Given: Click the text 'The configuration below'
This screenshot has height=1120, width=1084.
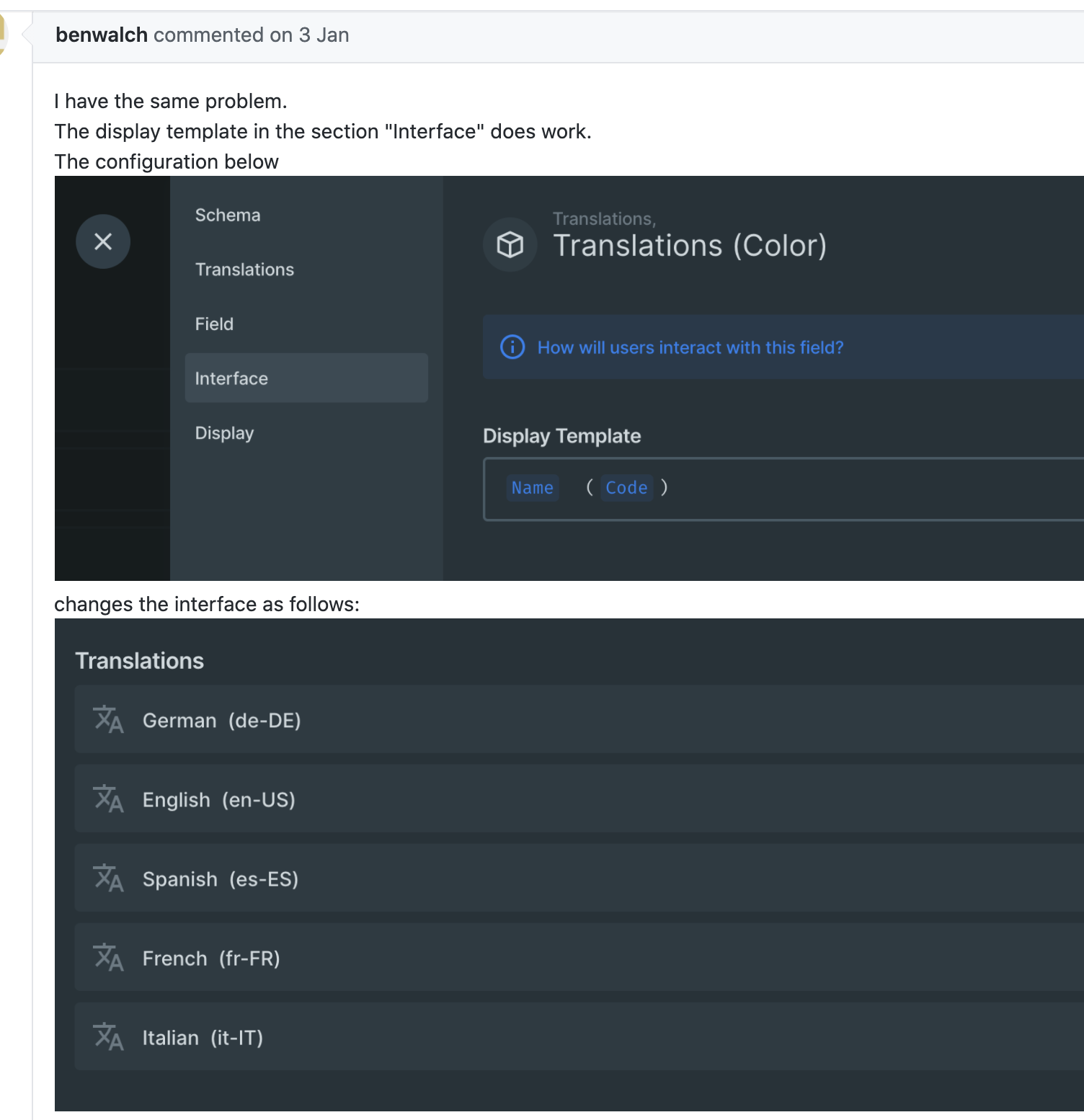Looking at the screenshot, I should 166,161.
